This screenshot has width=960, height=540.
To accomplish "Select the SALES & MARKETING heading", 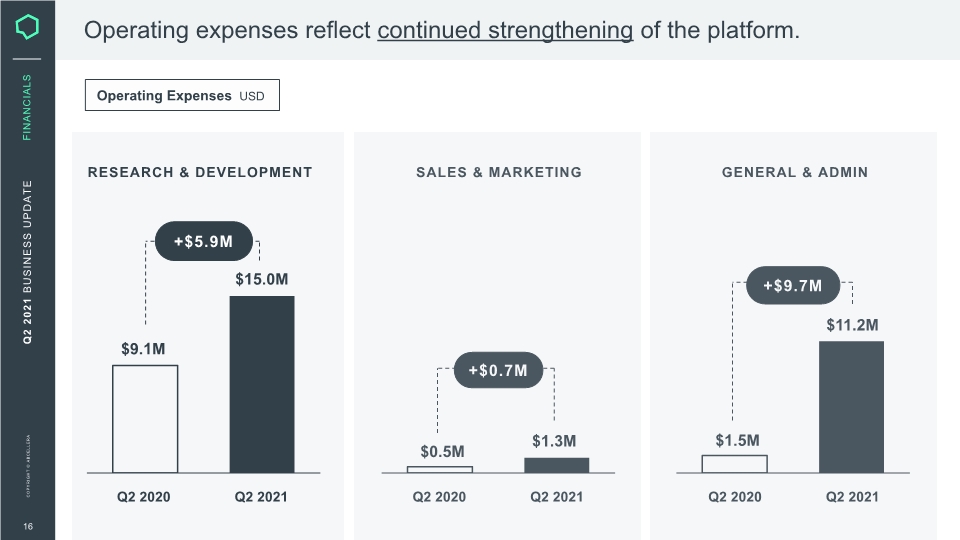I will tap(499, 173).
